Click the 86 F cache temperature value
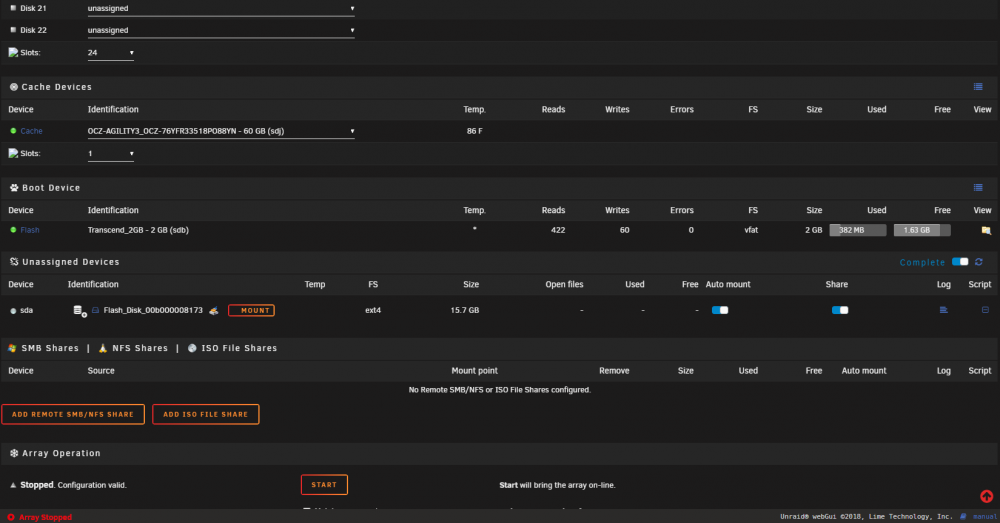Screen dimensions: 1000x523 [x=474, y=131]
